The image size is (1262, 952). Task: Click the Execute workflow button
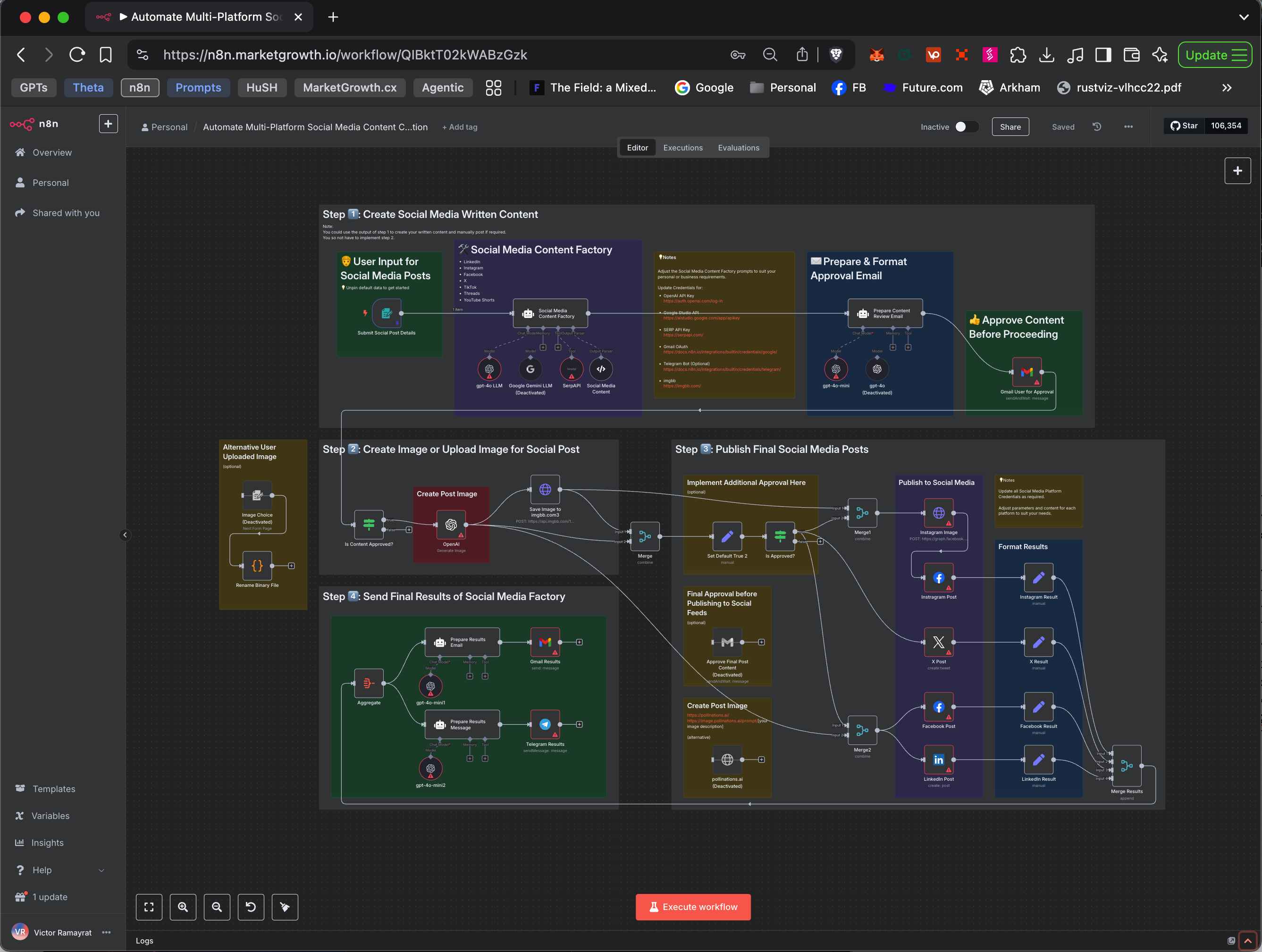coord(693,907)
